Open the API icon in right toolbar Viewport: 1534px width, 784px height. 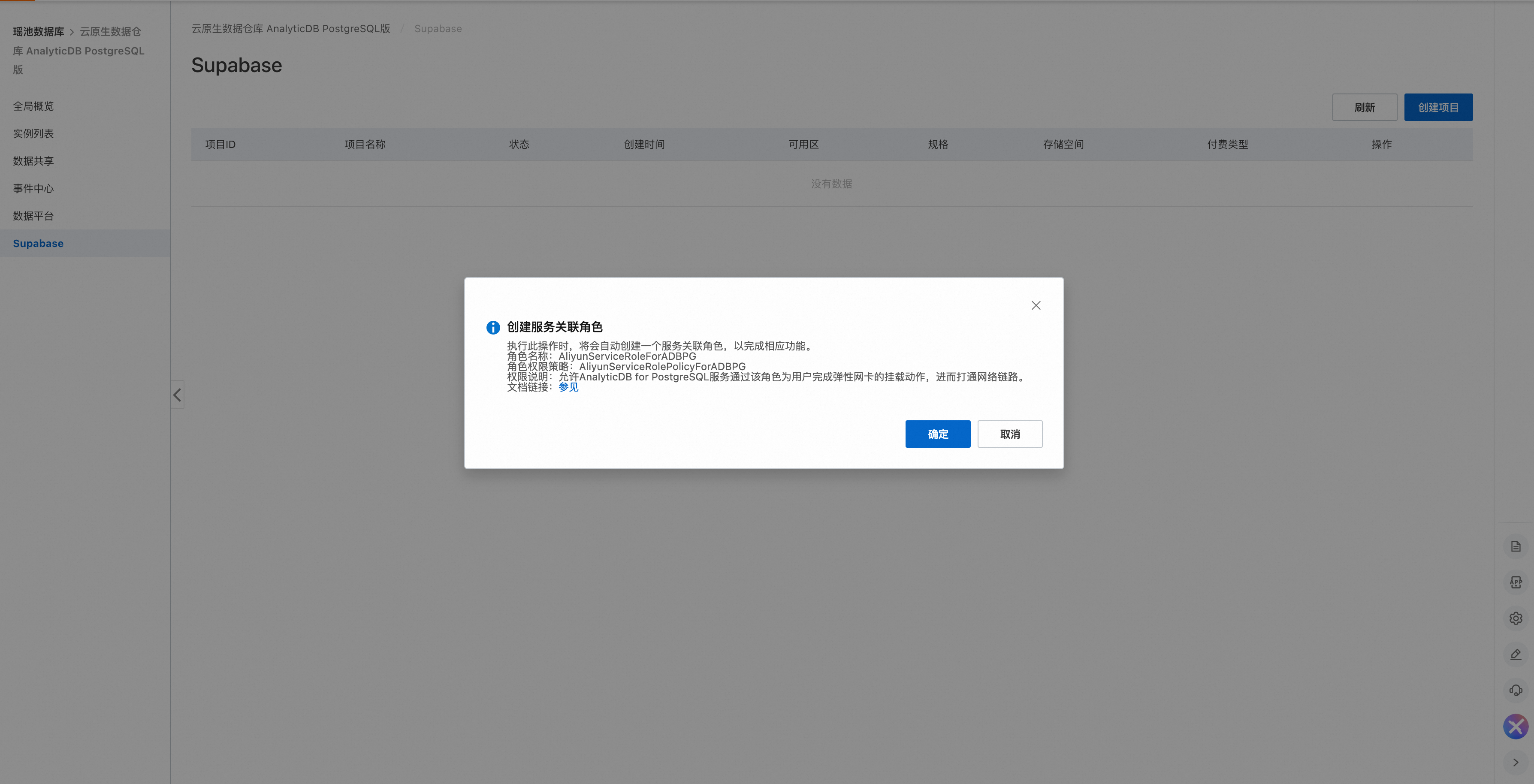click(1516, 582)
